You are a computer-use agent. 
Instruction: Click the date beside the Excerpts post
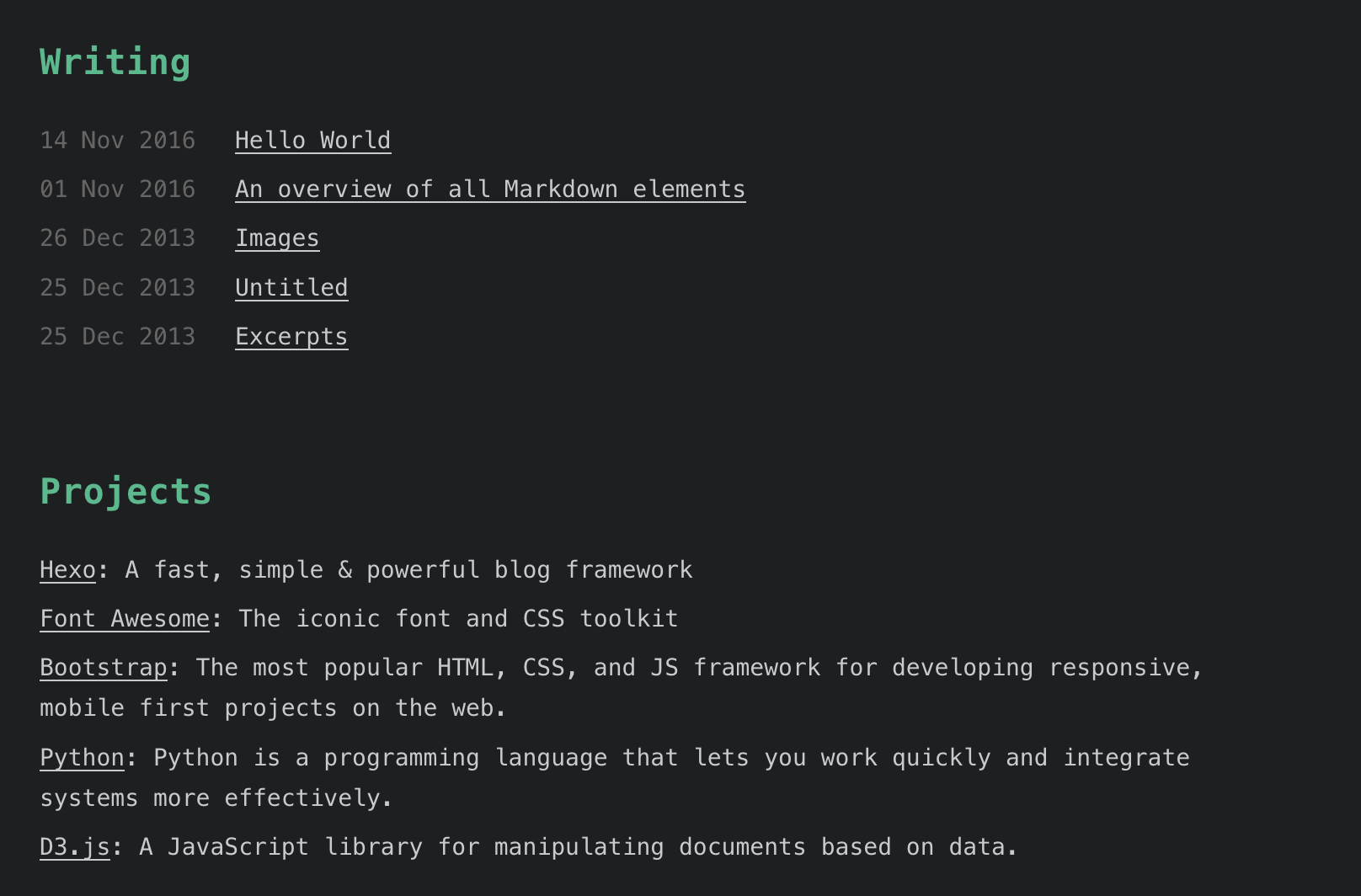(x=117, y=337)
